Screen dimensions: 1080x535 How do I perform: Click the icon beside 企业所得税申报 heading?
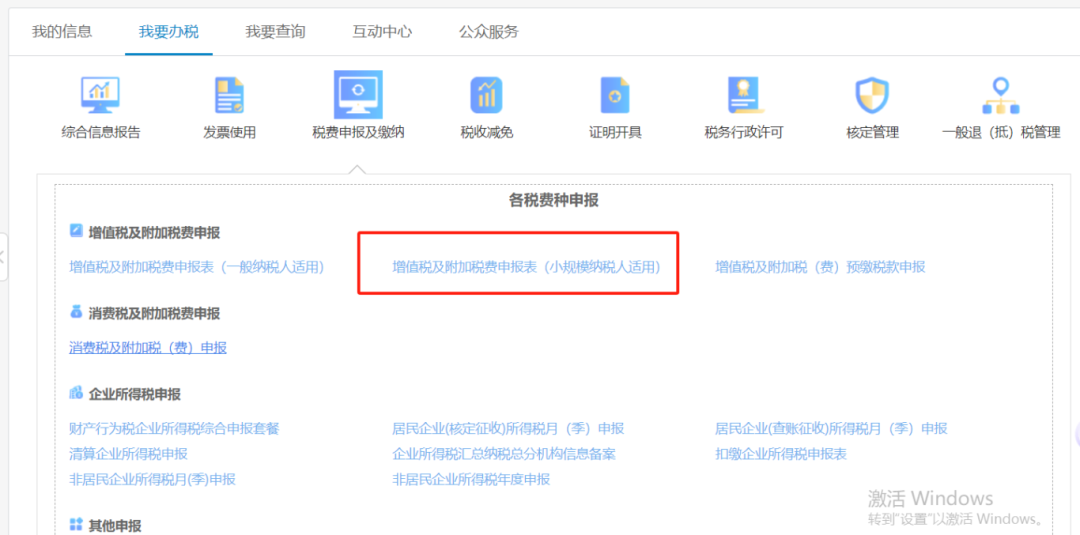click(x=76, y=393)
